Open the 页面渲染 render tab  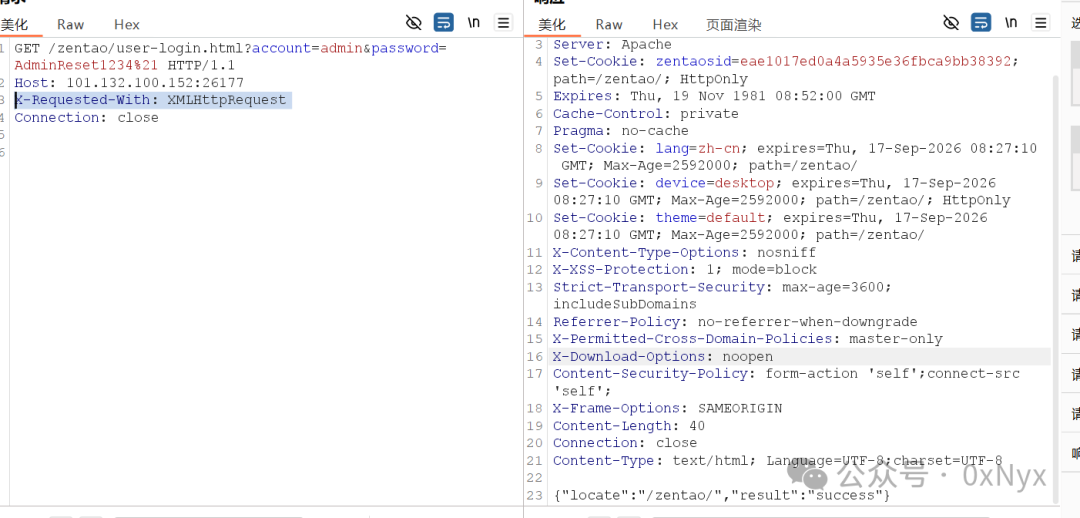(x=734, y=25)
